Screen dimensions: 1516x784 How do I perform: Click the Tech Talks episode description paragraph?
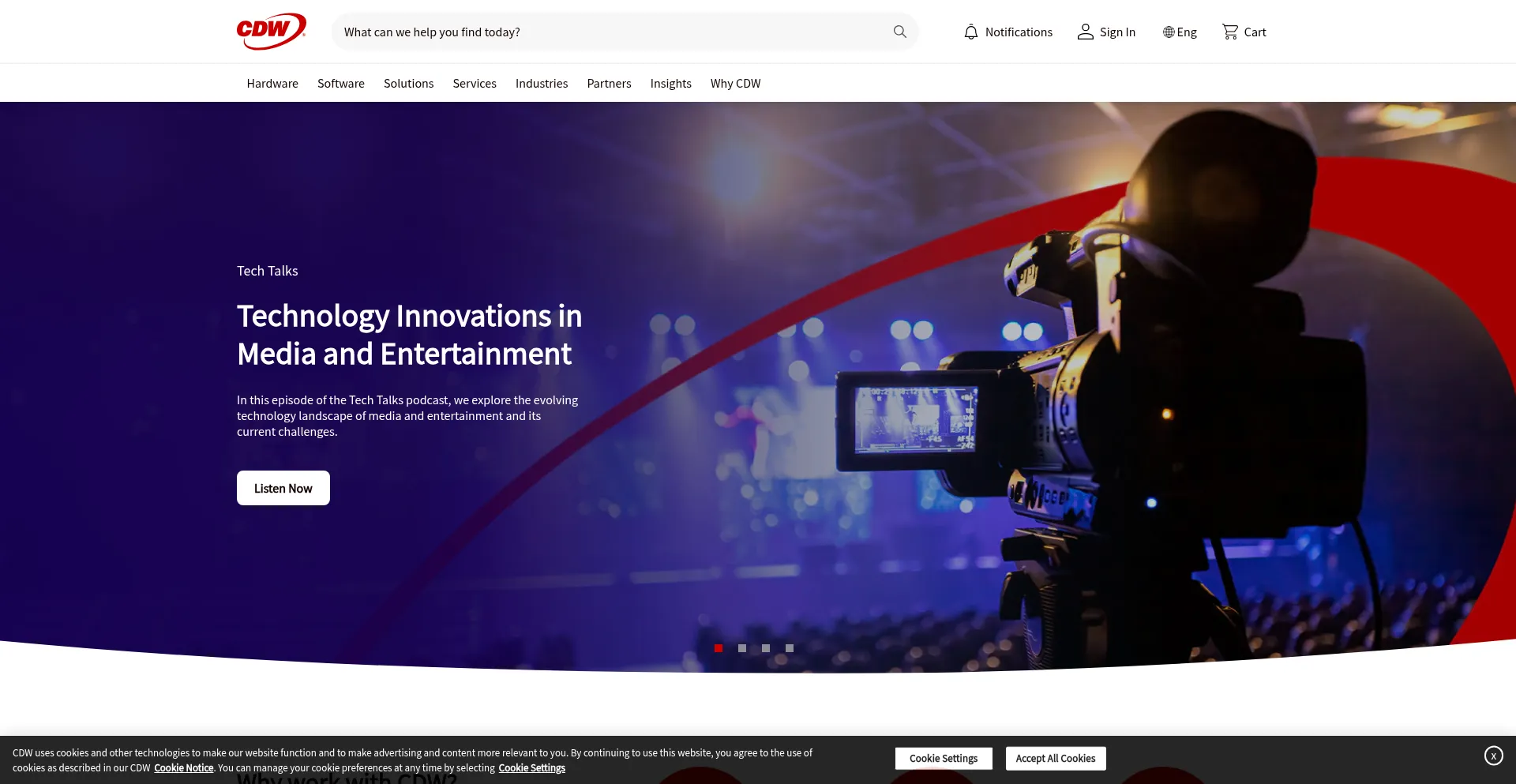(407, 416)
